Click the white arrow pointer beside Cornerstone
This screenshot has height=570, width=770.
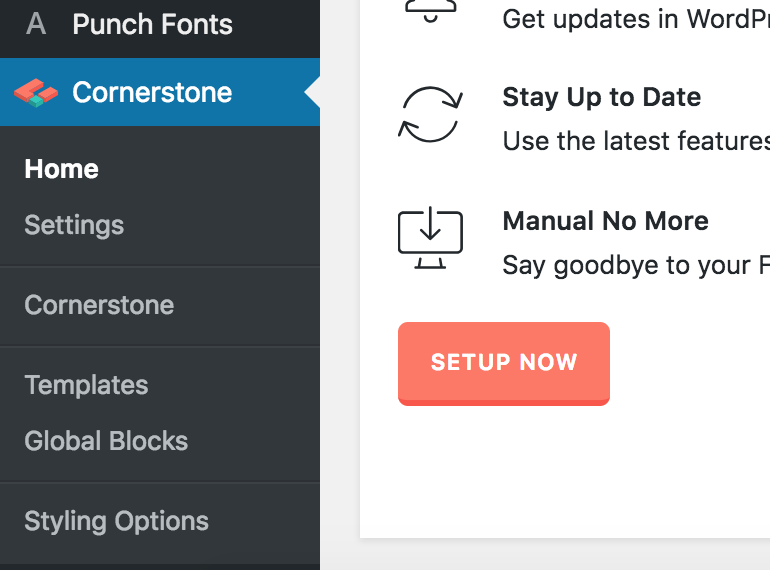tap(312, 93)
